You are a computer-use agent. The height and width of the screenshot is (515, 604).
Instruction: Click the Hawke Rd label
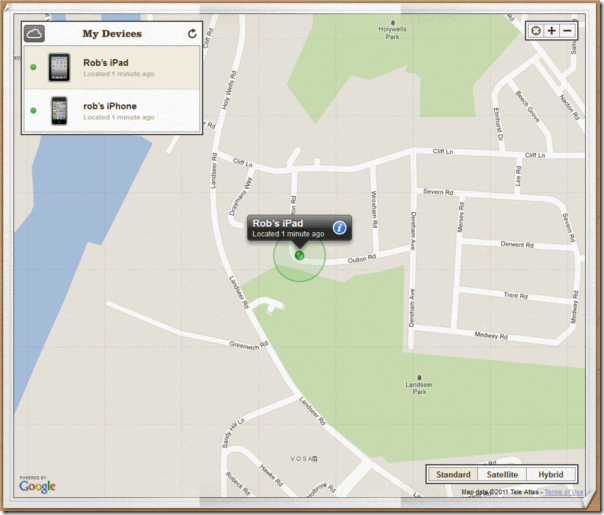271,476
